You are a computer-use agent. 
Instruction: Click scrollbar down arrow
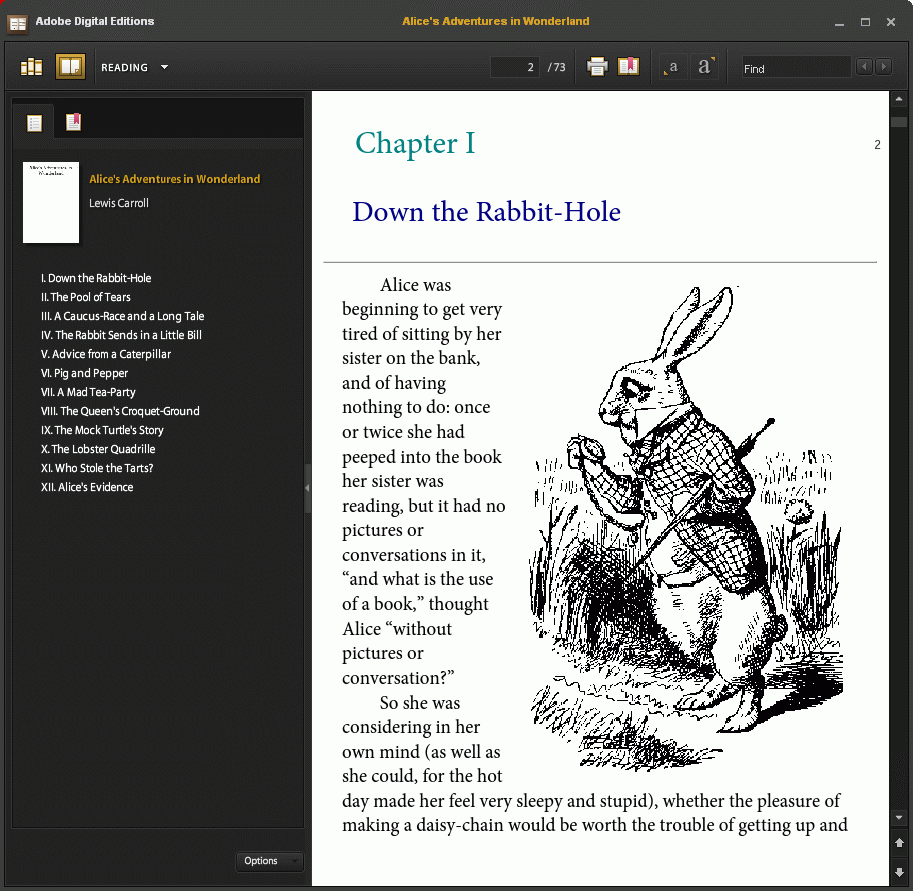pos(898,818)
